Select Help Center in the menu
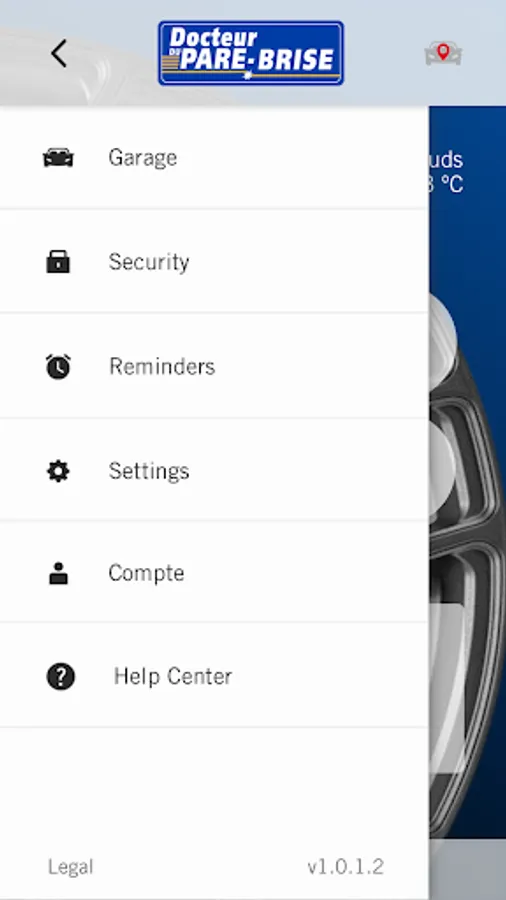 coord(214,676)
